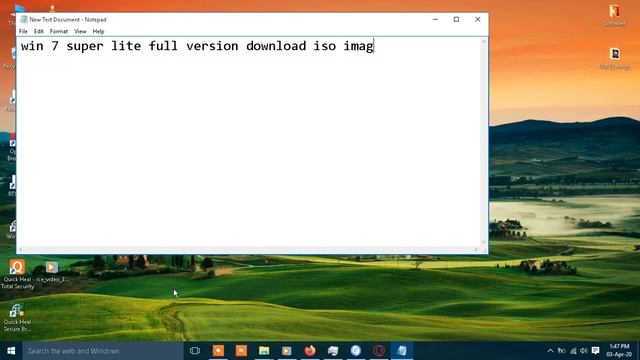
Task: Click the horizontal scrollbar right arrow in Notepad
Action: (x=476, y=250)
